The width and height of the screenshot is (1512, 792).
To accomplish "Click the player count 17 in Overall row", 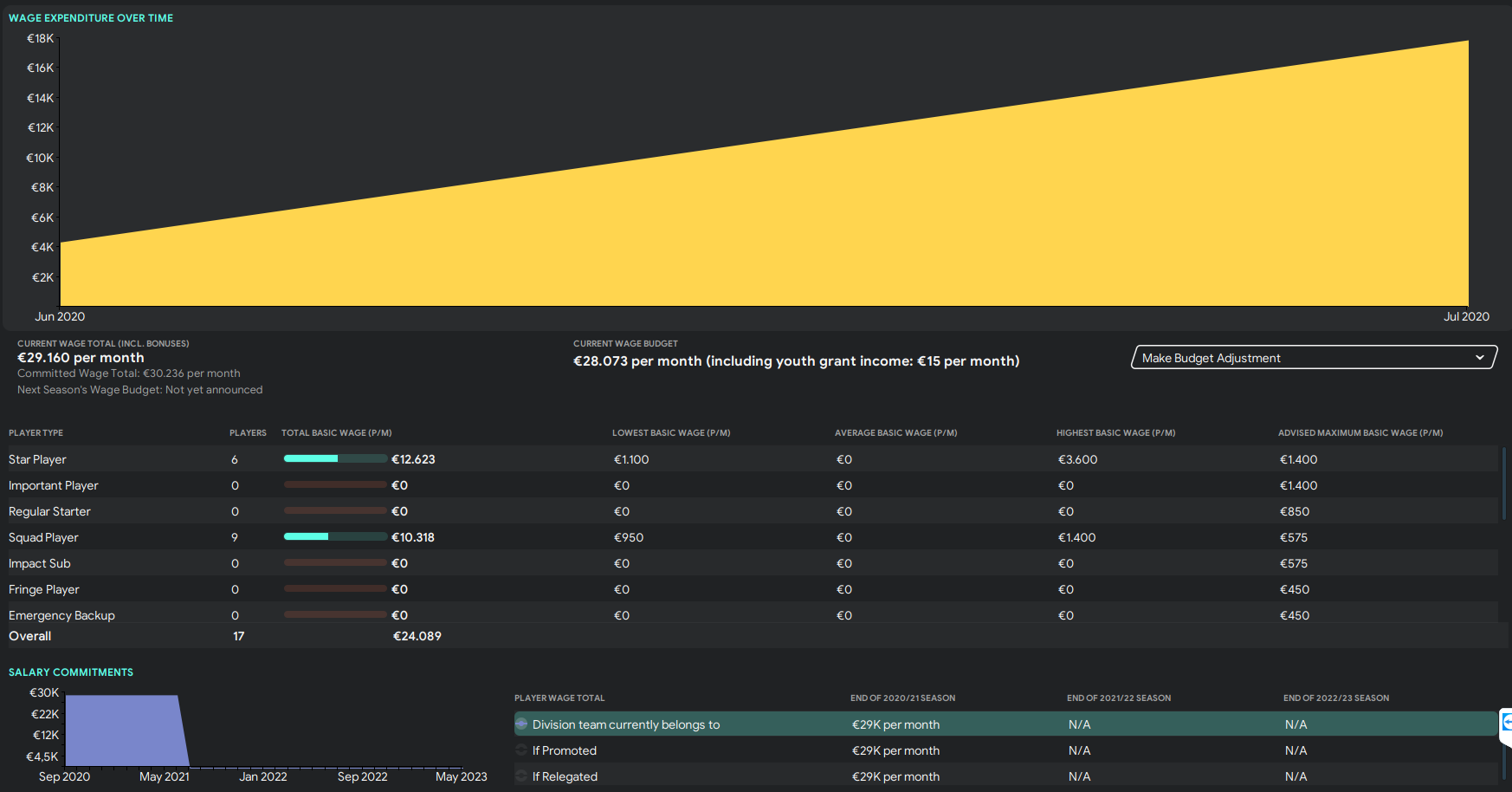I will pos(239,636).
